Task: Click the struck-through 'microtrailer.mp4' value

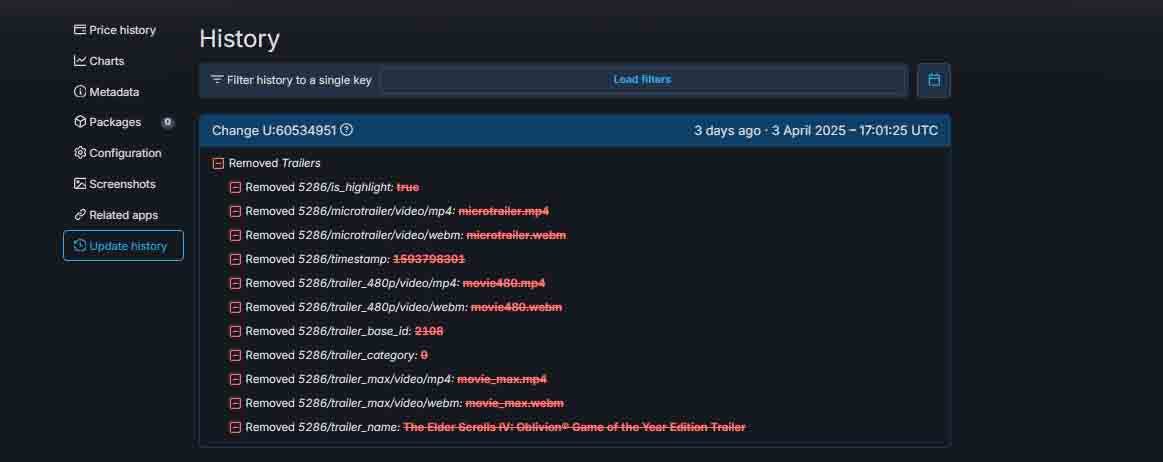Action: click(504, 211)
